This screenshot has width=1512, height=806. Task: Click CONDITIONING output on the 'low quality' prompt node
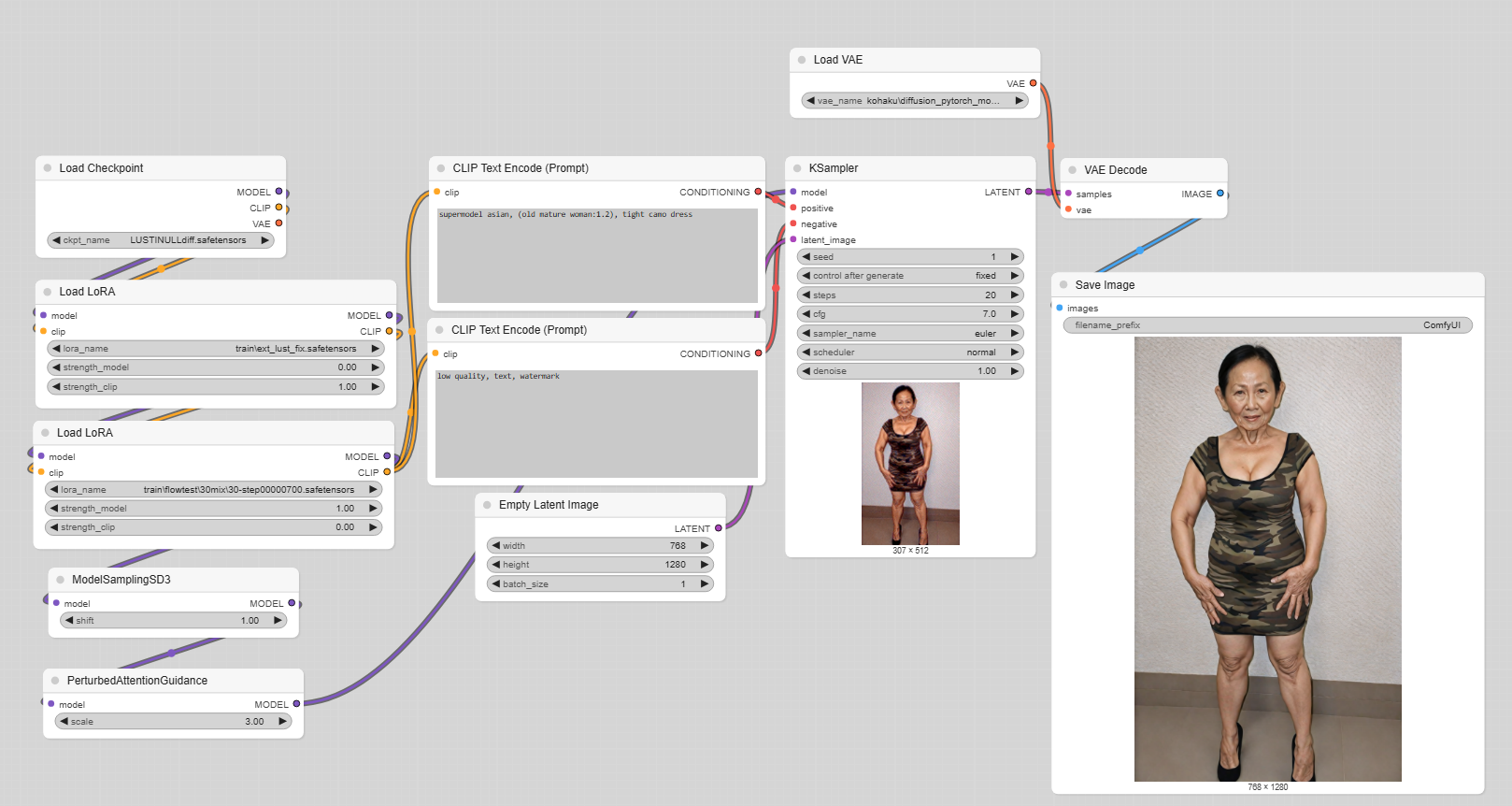758,353
